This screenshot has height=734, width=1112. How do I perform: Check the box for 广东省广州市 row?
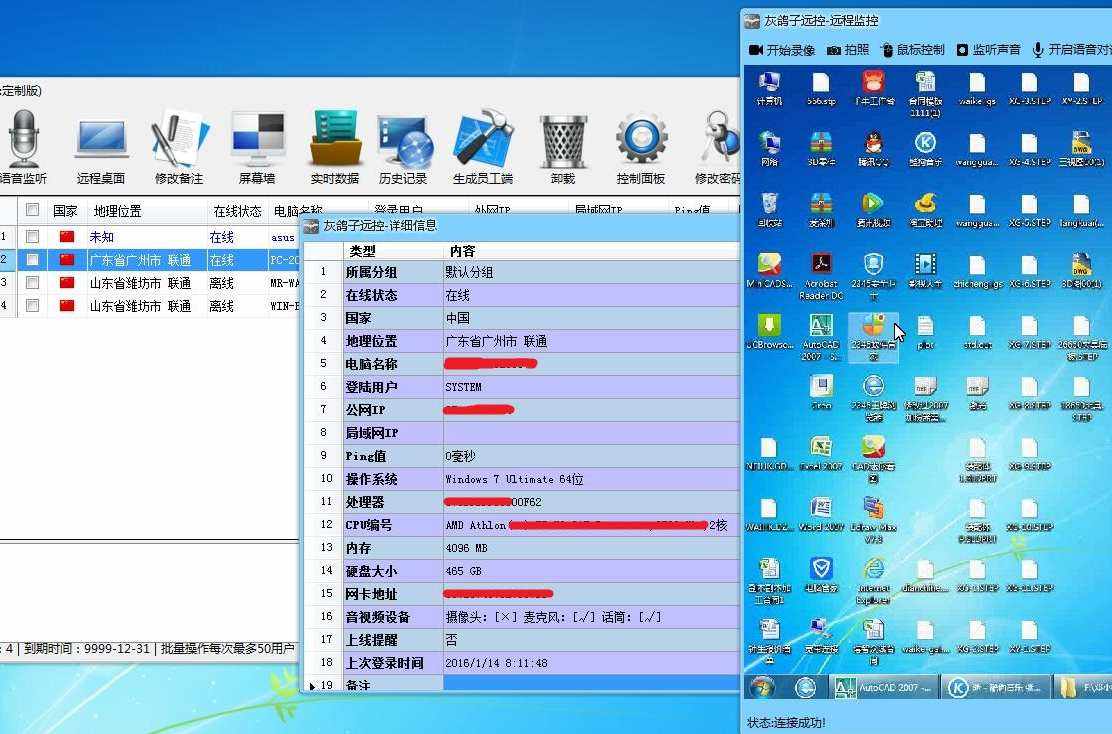[x=32, y=260]
